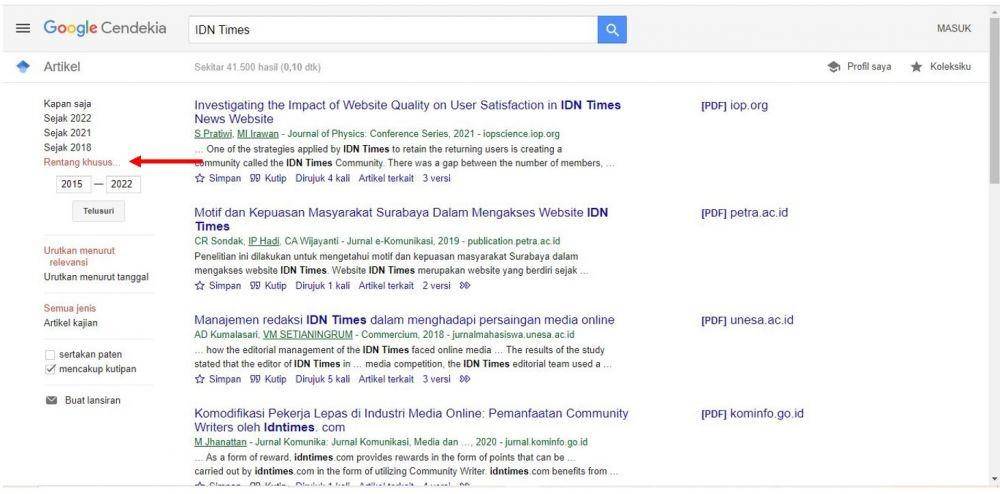Click the Kutip quote icon under Manajemen redaksi result
The width and height of the screenshot is (1000, 494).
tap(255, 379)
